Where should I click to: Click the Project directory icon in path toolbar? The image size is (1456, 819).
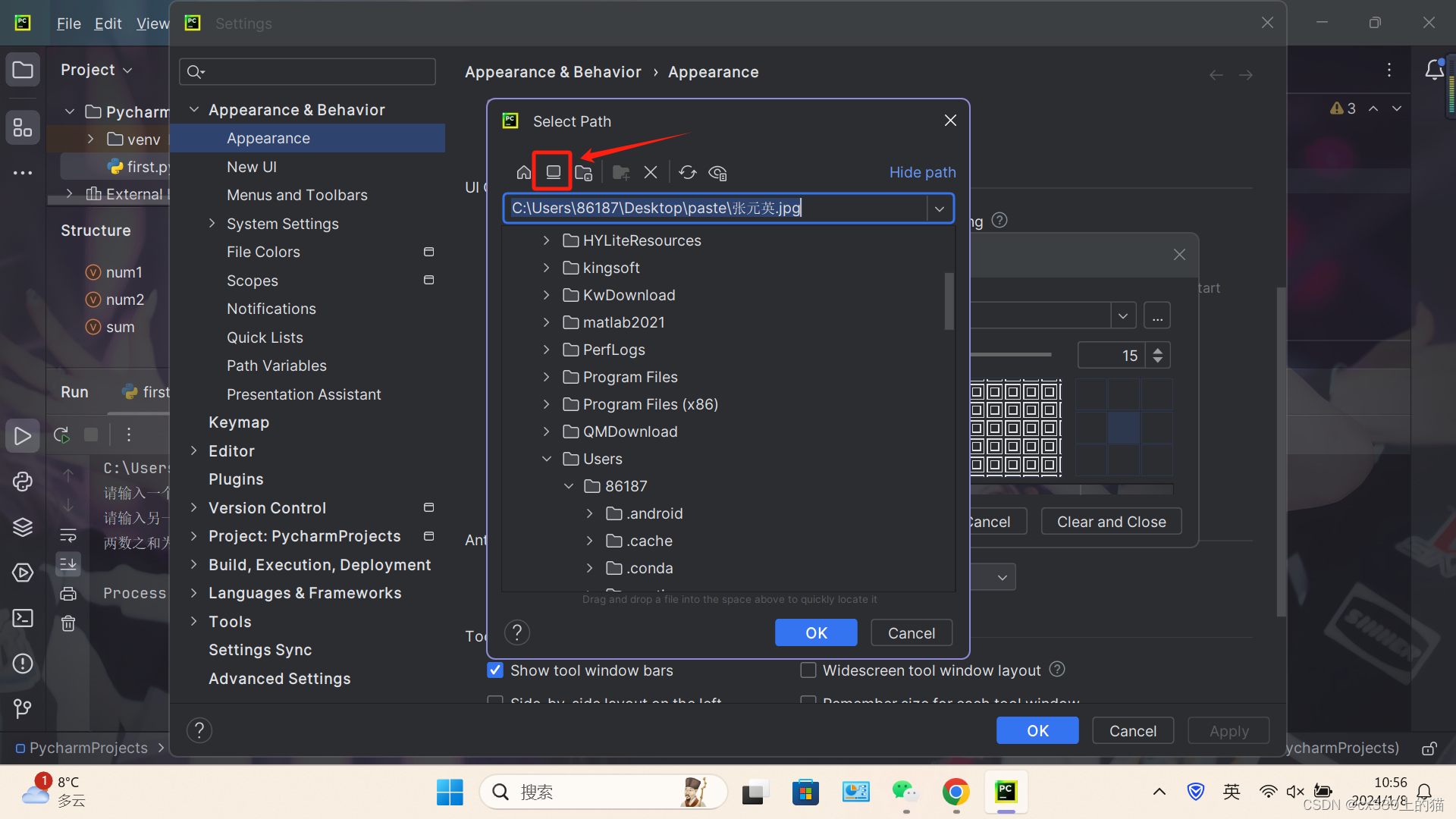[583, 173]
